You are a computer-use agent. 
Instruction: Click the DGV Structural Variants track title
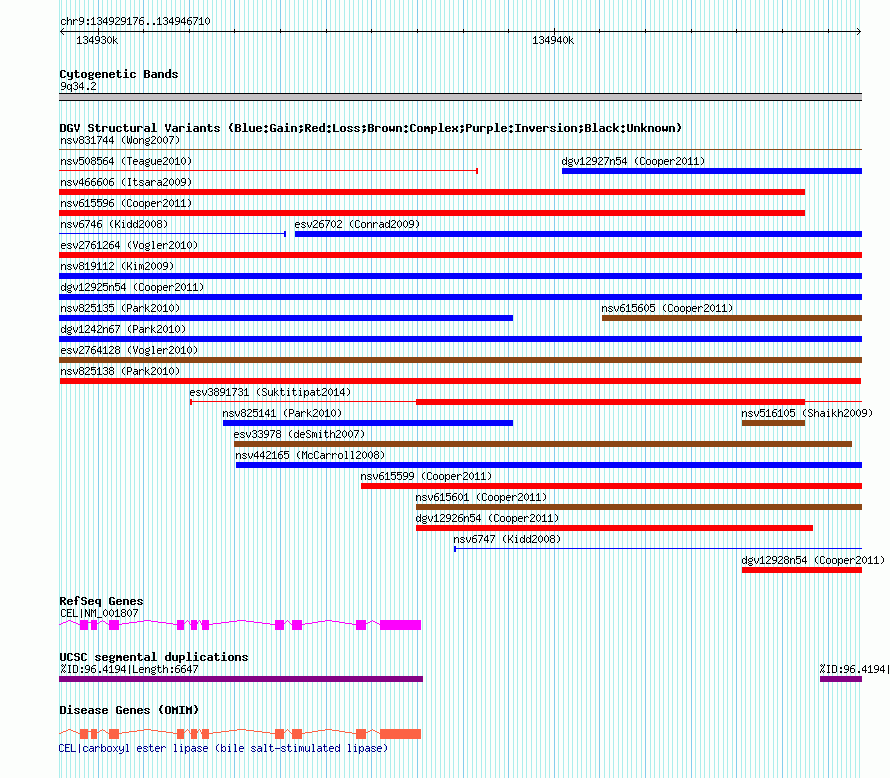pos(370,128)
